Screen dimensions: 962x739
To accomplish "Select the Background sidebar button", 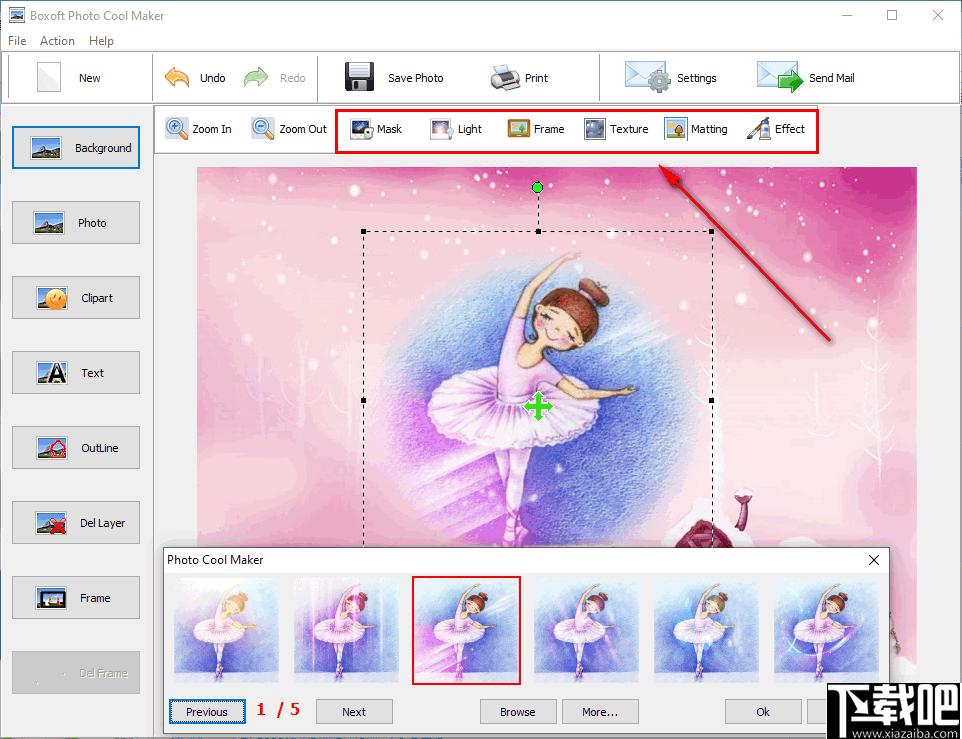I will coord(76,147).
